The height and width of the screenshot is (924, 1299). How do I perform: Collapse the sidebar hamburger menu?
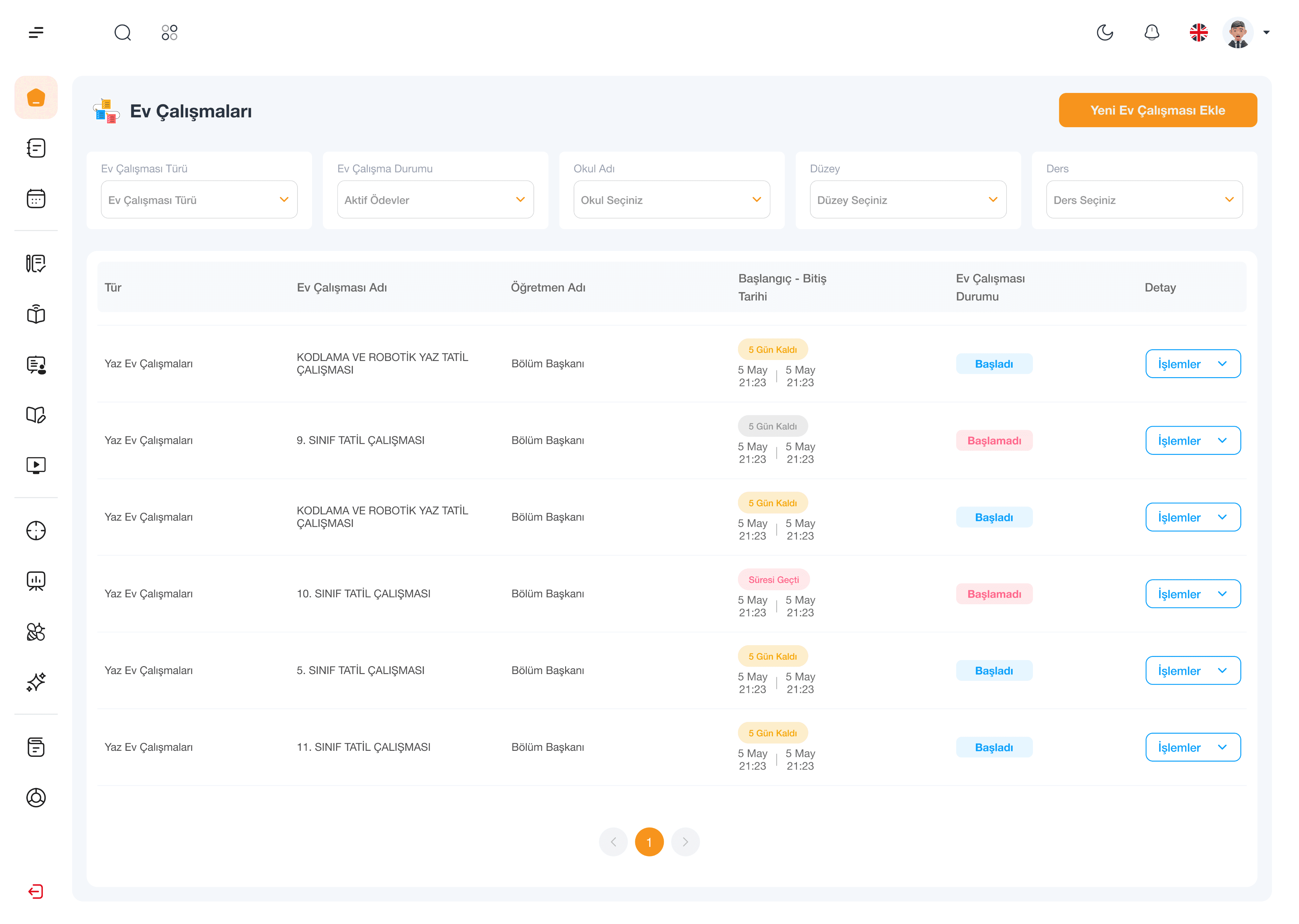click(x=36, y=32)
